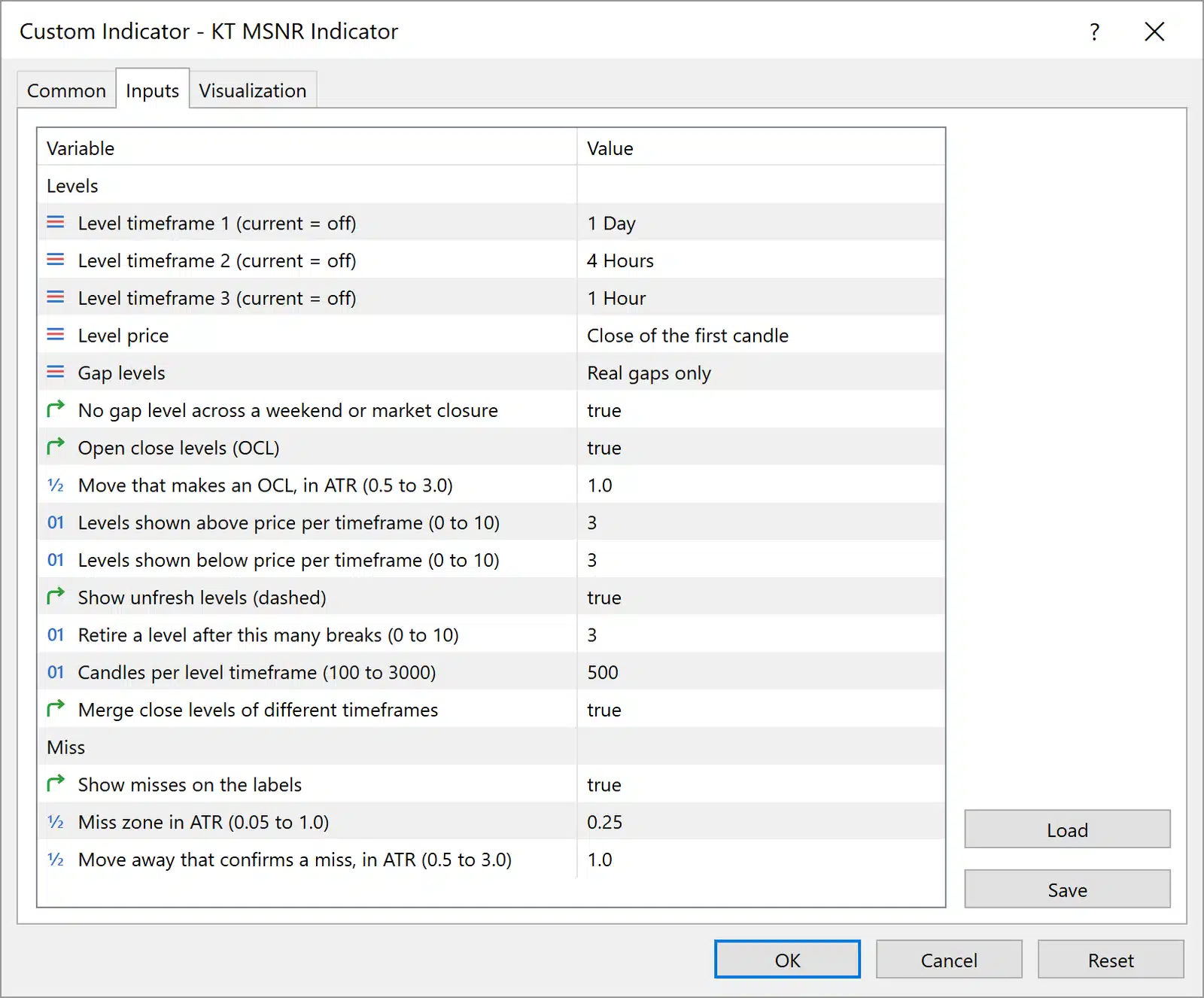Click the 01 icon beside Retire a level
Screen dimensions: 1204x998
pyautogui.click(x=56, y=634)
